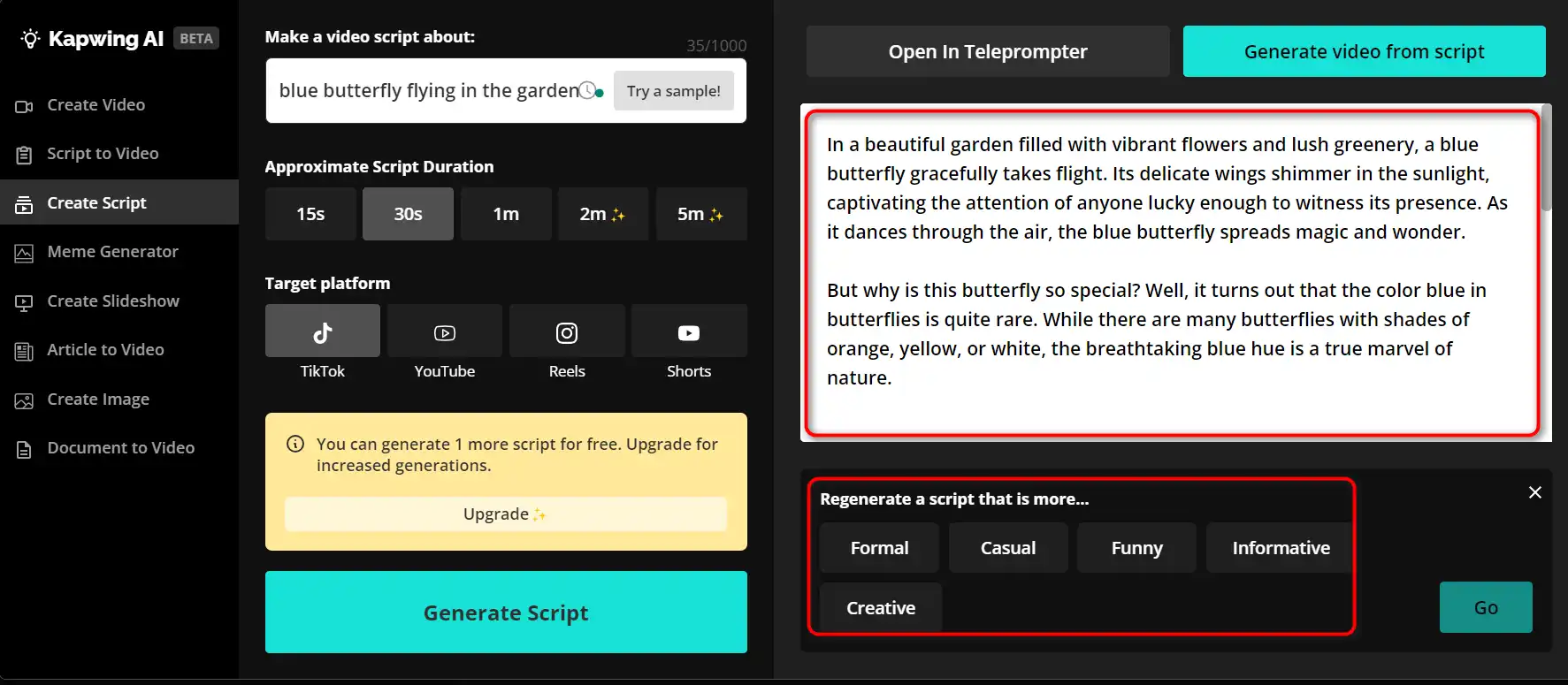The width and height of the screenshot is (1568, 685).
Task: Click the Meme Generator image icon
Action: [24, 253]
